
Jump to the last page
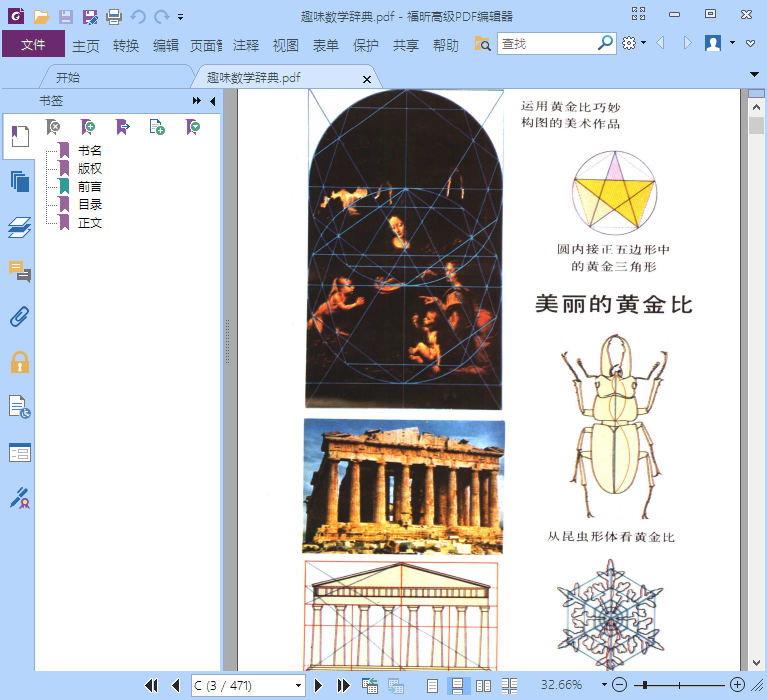(343, 685)
